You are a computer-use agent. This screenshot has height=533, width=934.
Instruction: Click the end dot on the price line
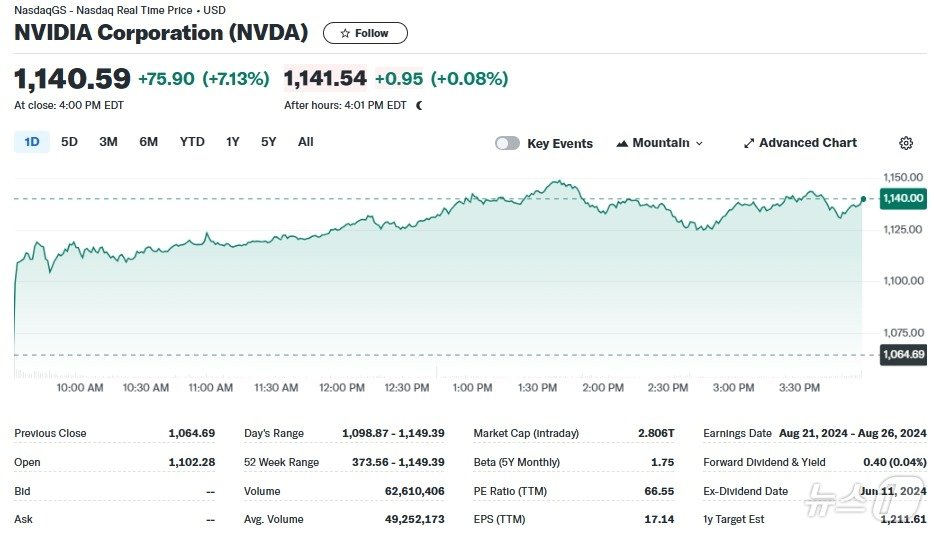point(863,198)
